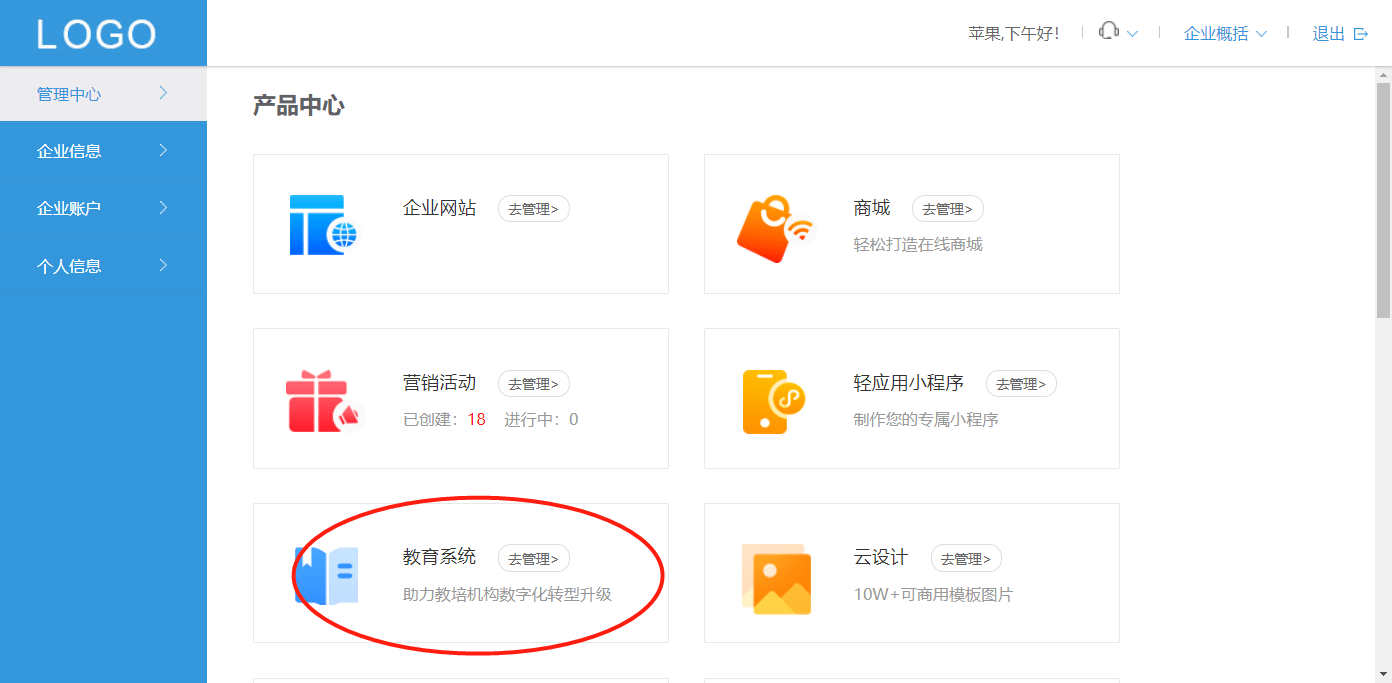The height and width of the screenshot is (683, 1392).
Task: Click the 企业网站 website icon
Action: tap(323, 225)
